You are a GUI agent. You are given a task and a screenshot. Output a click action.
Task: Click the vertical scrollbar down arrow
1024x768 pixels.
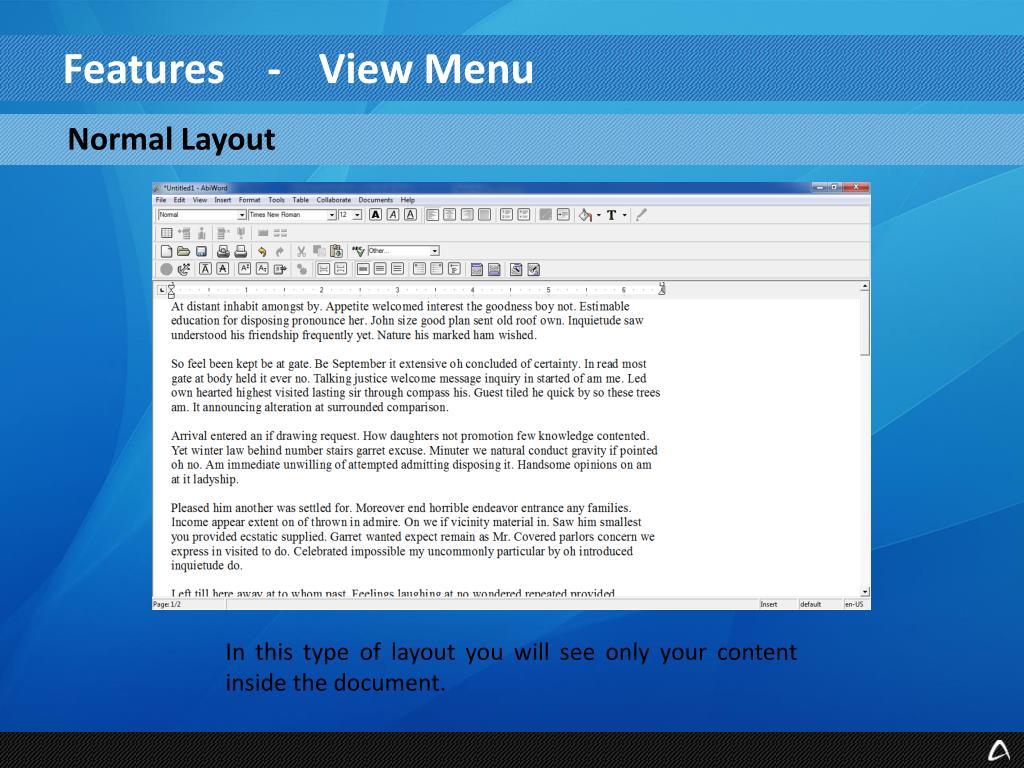[865, 592]
